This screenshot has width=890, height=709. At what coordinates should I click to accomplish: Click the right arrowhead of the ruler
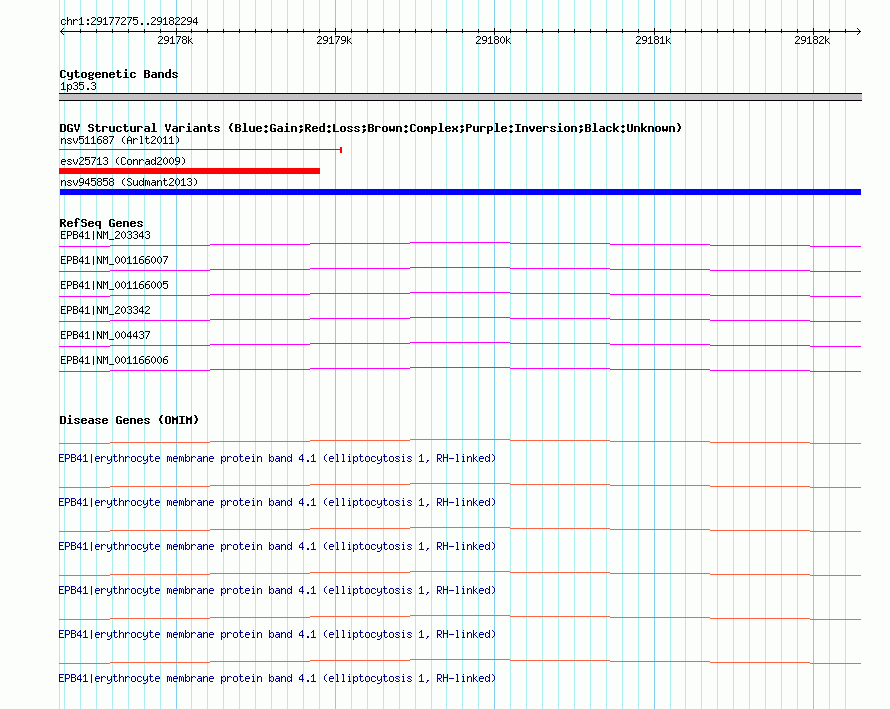(x=858, y=31)
